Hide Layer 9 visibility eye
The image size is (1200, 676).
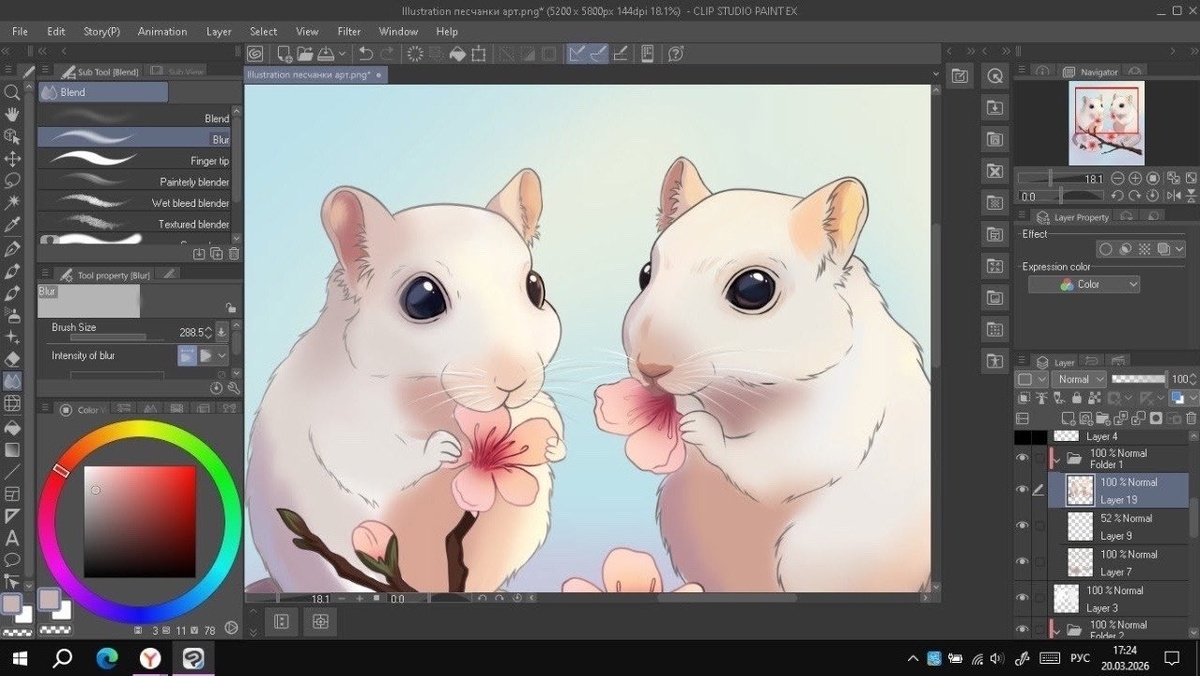(1022, 525)
